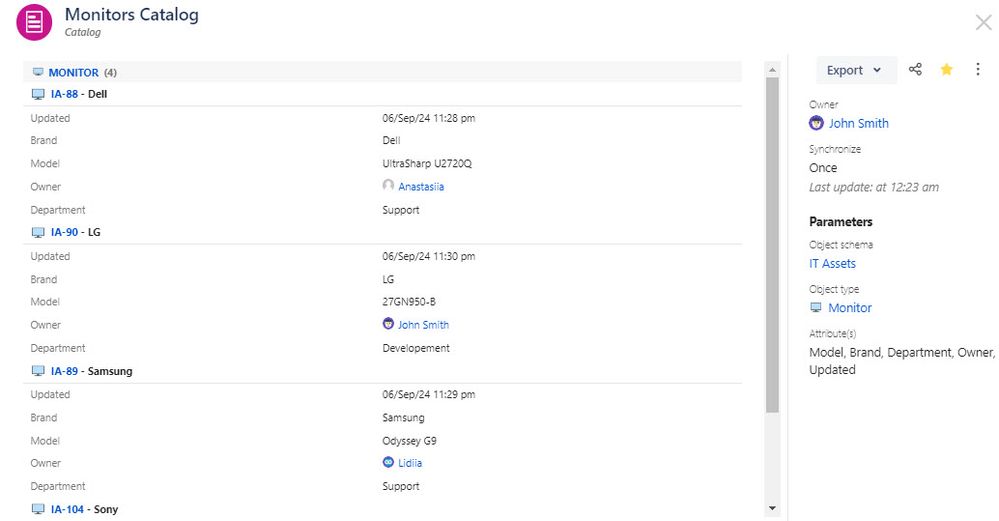The height and width of the screenshot is (521, 999).
Task: Open Anastasiia's owner profile link
Action: pos(421,187)
